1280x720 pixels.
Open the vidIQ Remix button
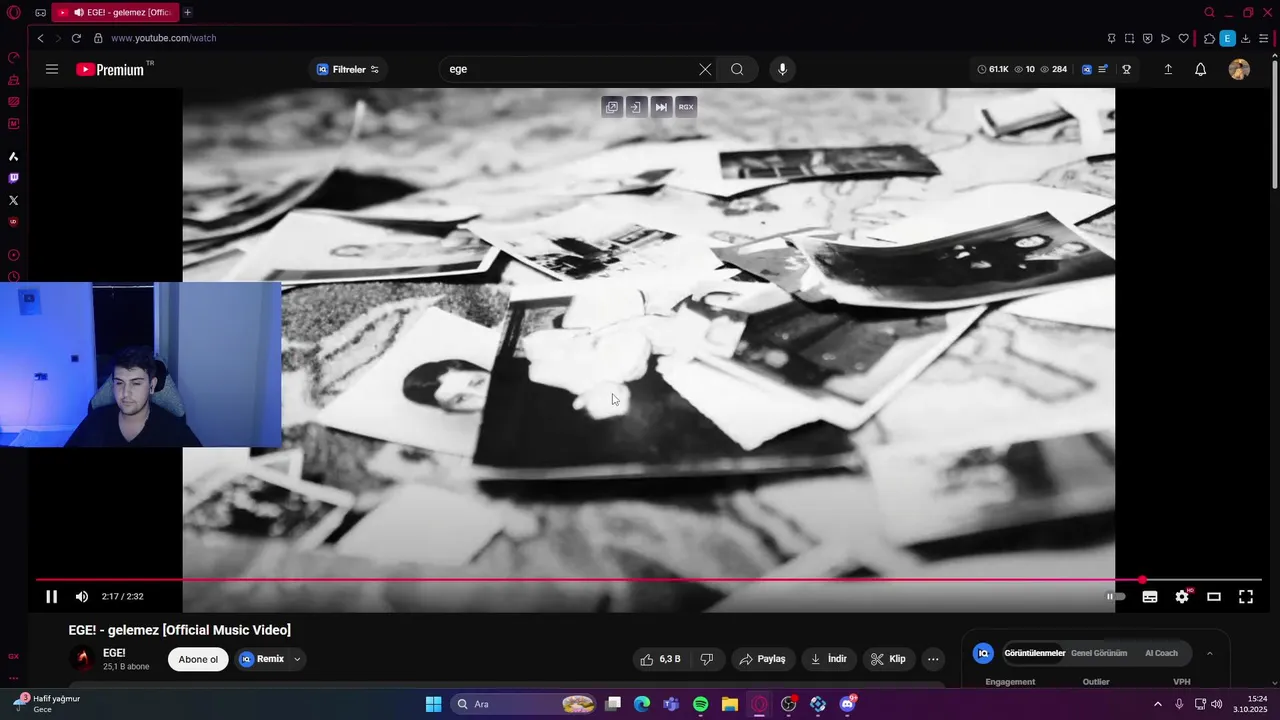coord(263,659)
